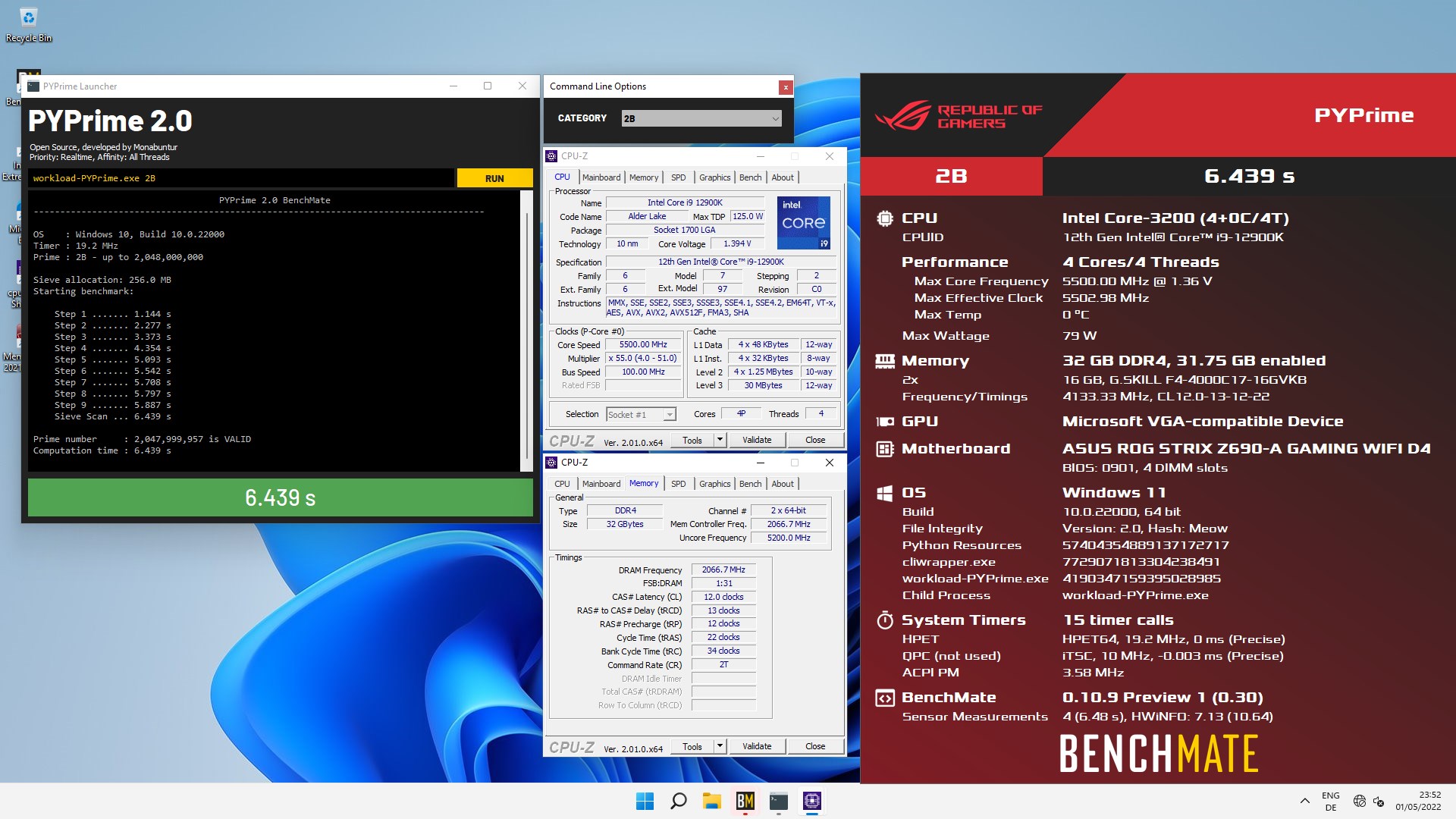Select SPD tab in upper CPU-Z
Screen dimensions: 1456x819
point(678,177)
